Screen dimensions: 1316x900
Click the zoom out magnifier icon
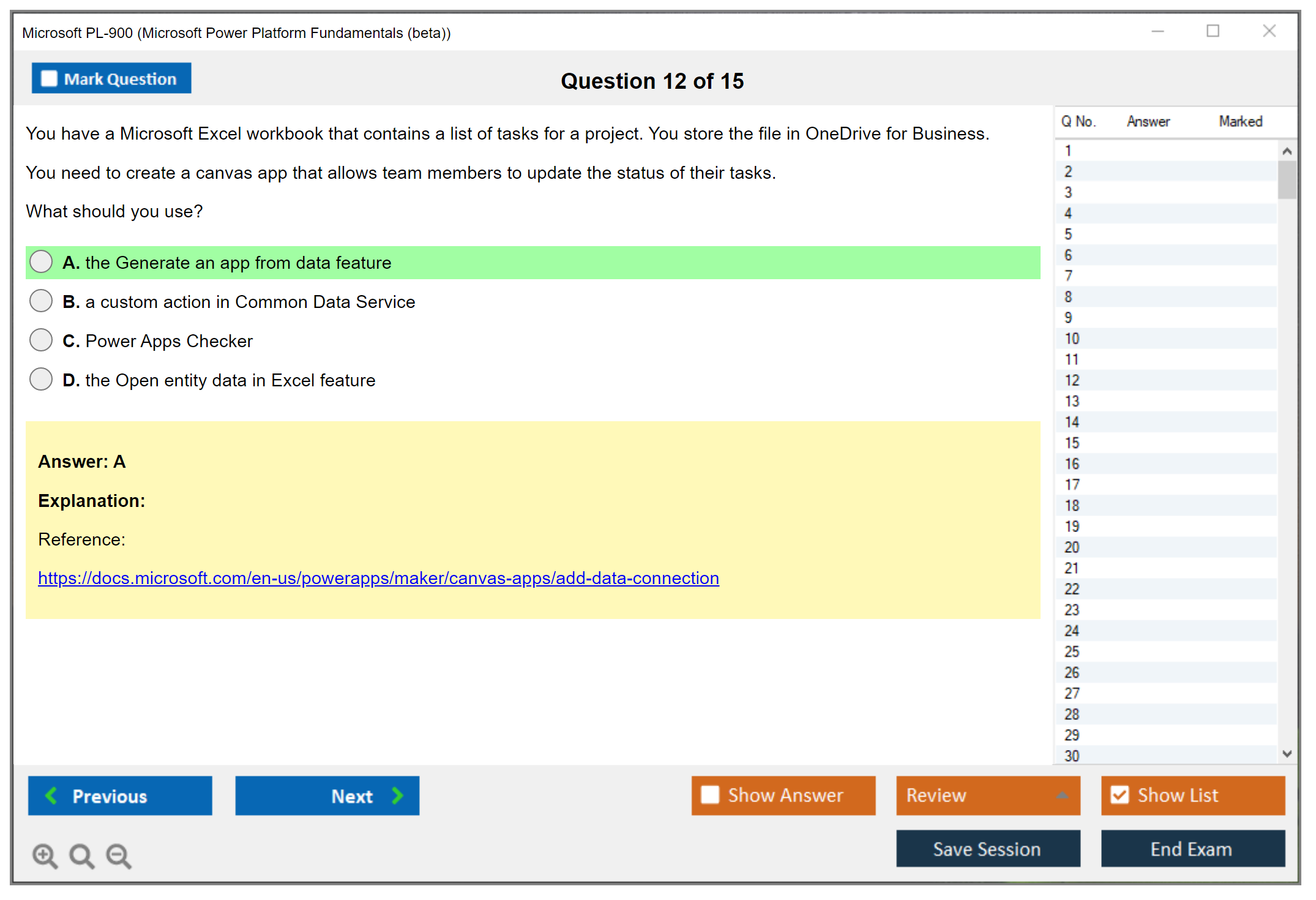click(118, 855)
